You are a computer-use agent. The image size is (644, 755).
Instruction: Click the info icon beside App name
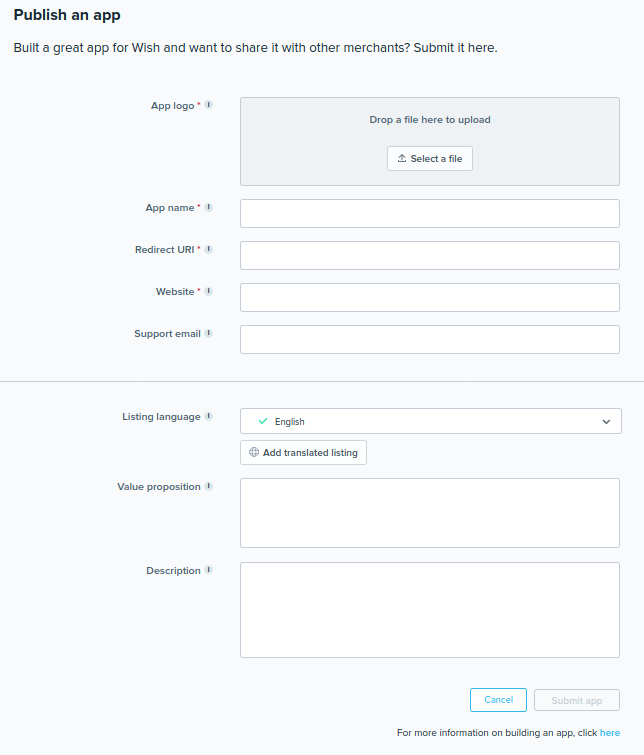(x=209, y=208)
